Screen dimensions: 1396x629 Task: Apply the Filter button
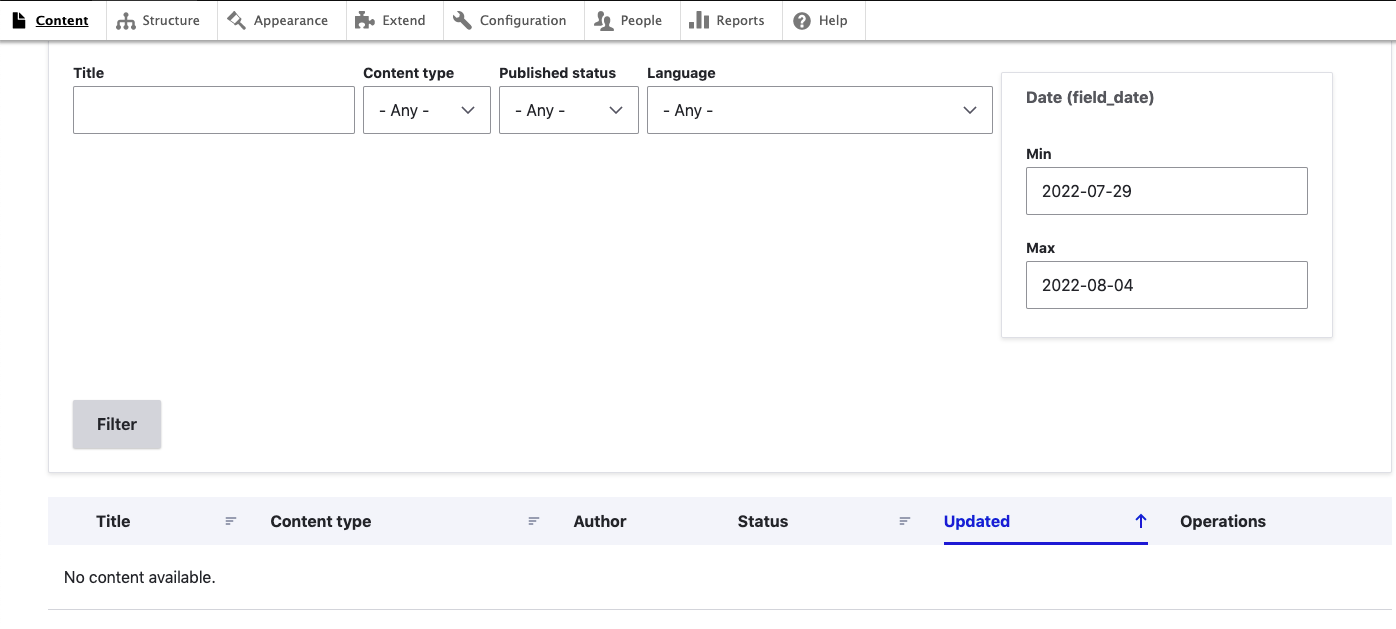tap(117, 424)
